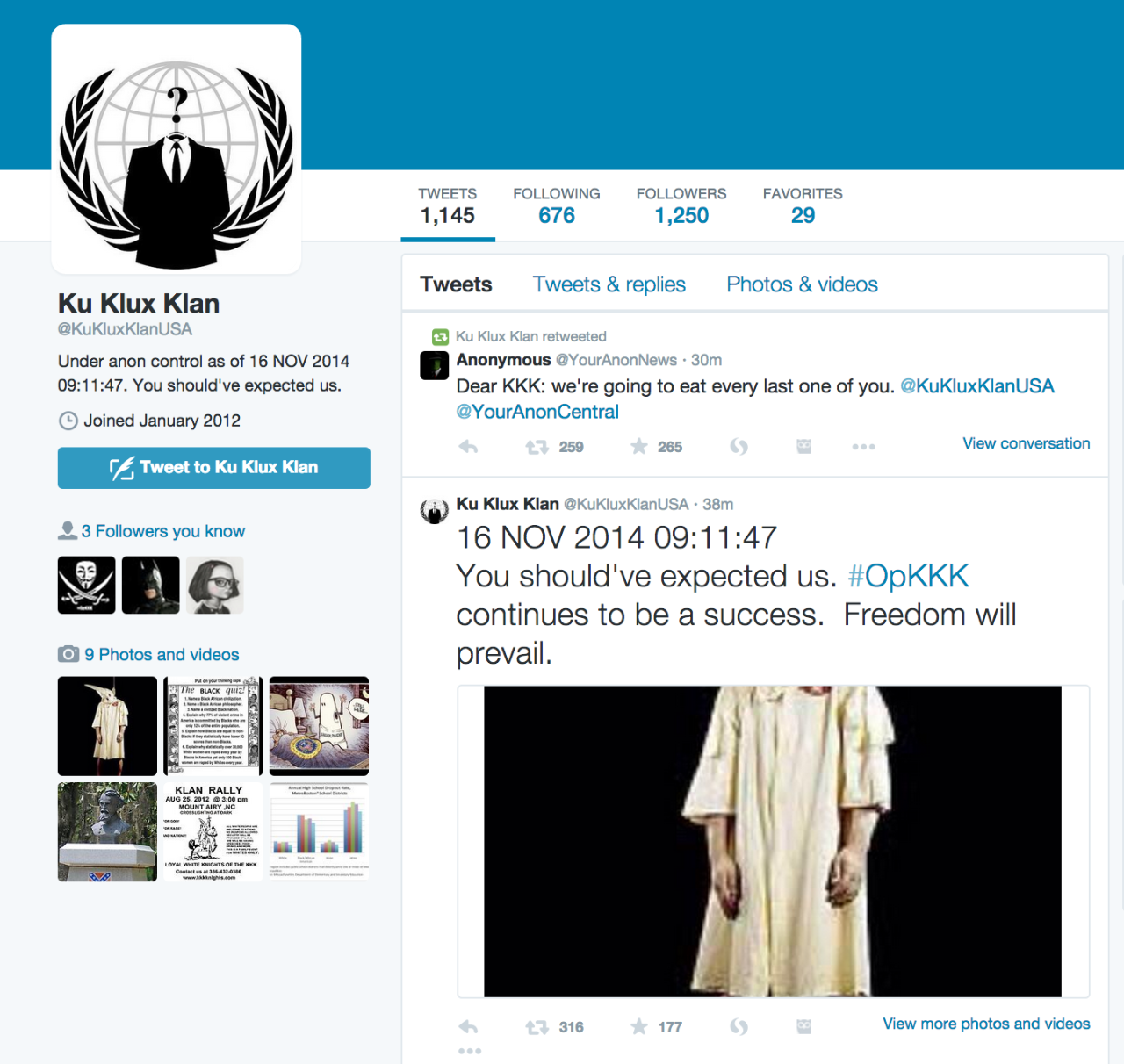
Task: Click the square face icon on the Anonymous tweet
Action: [803, 447]
